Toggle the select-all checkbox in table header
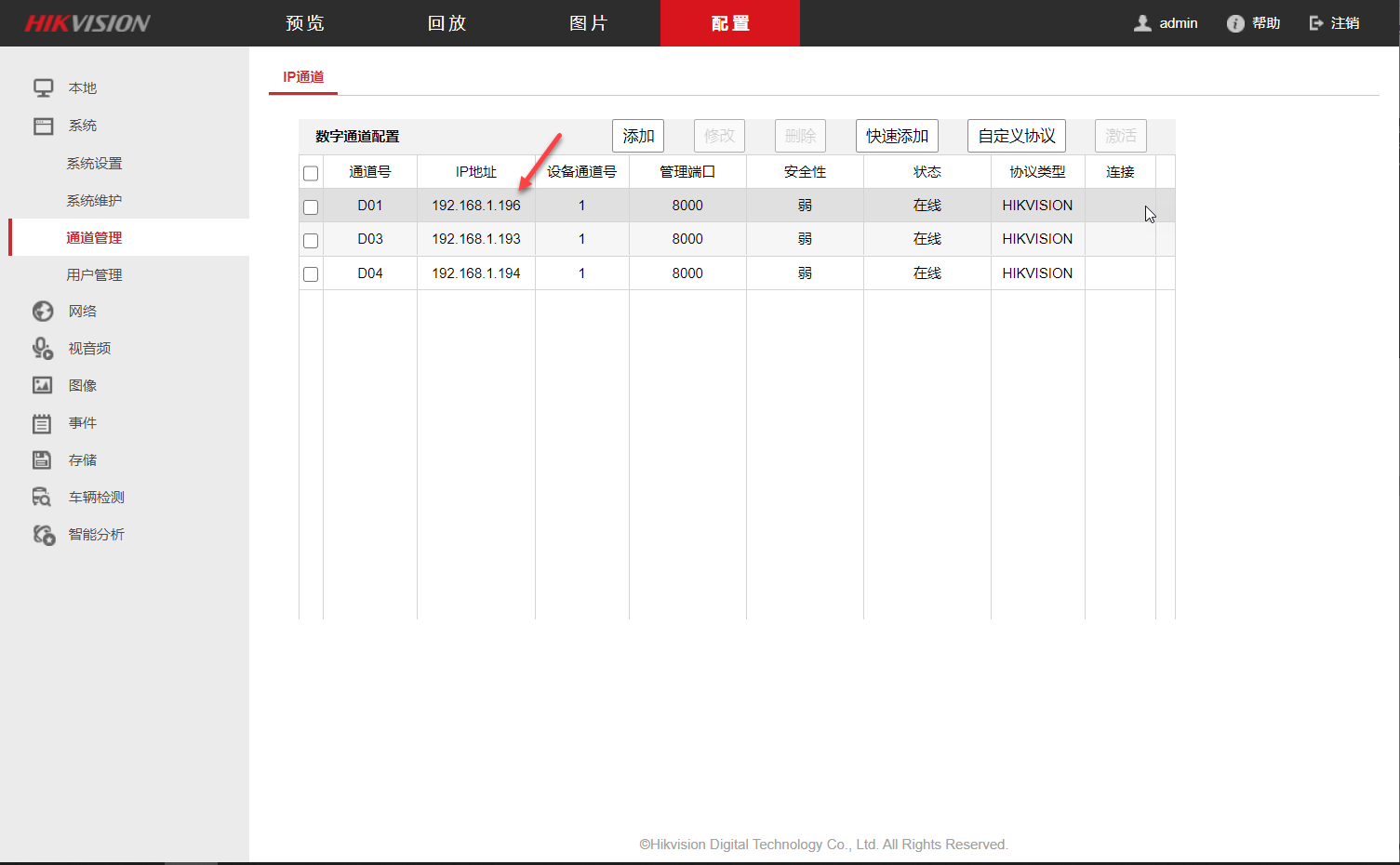 tap(311, 173)
